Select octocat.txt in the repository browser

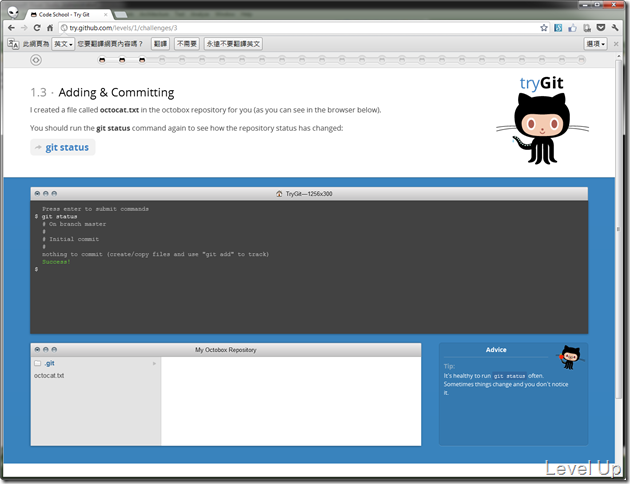(x=49, y=376)
